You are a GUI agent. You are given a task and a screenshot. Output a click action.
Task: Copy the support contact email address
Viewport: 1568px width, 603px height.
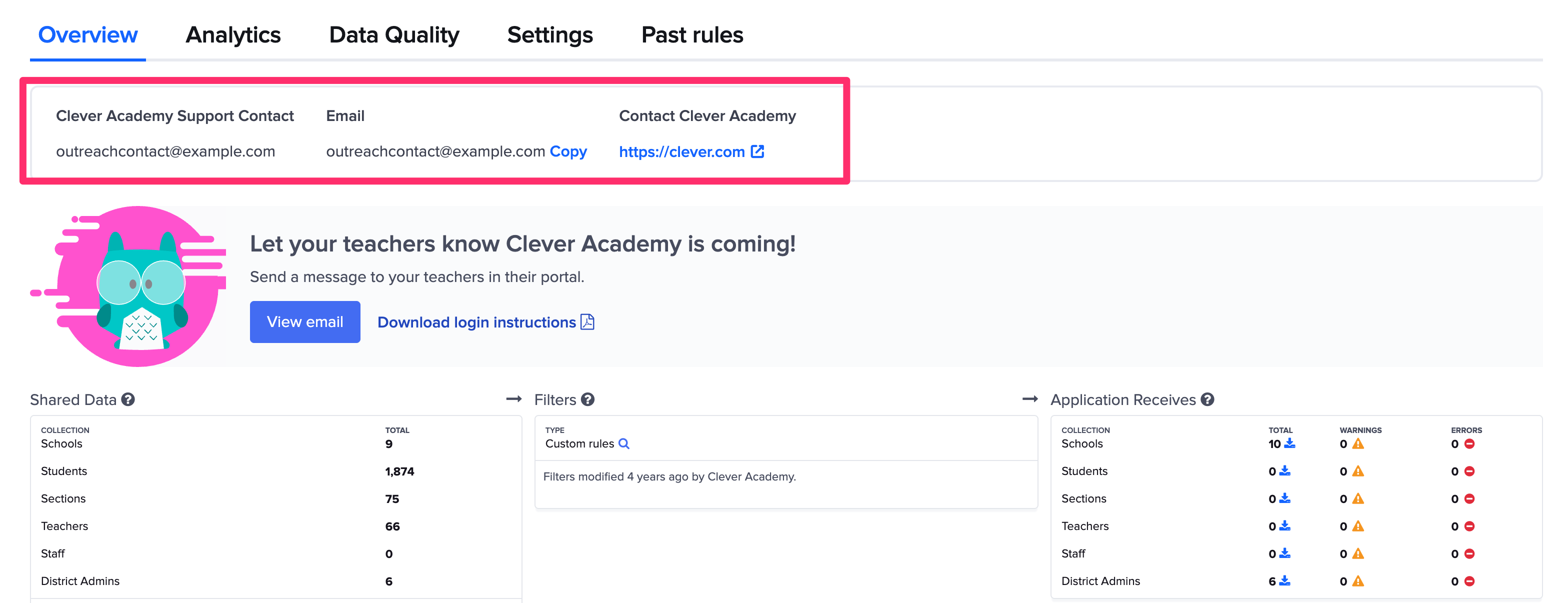pos(568,151)
